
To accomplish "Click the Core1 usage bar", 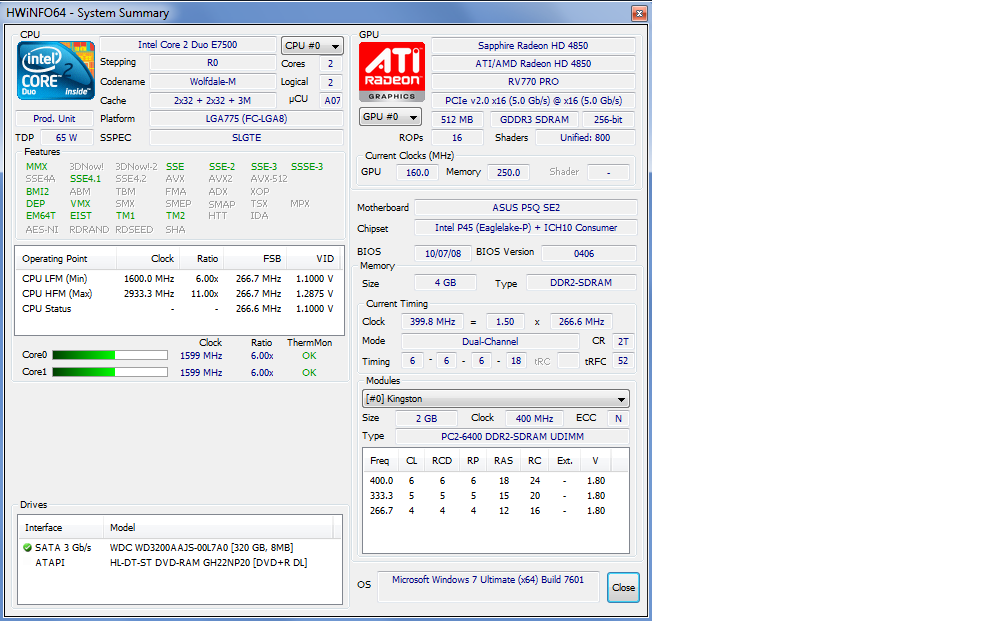I will (110, 372).
